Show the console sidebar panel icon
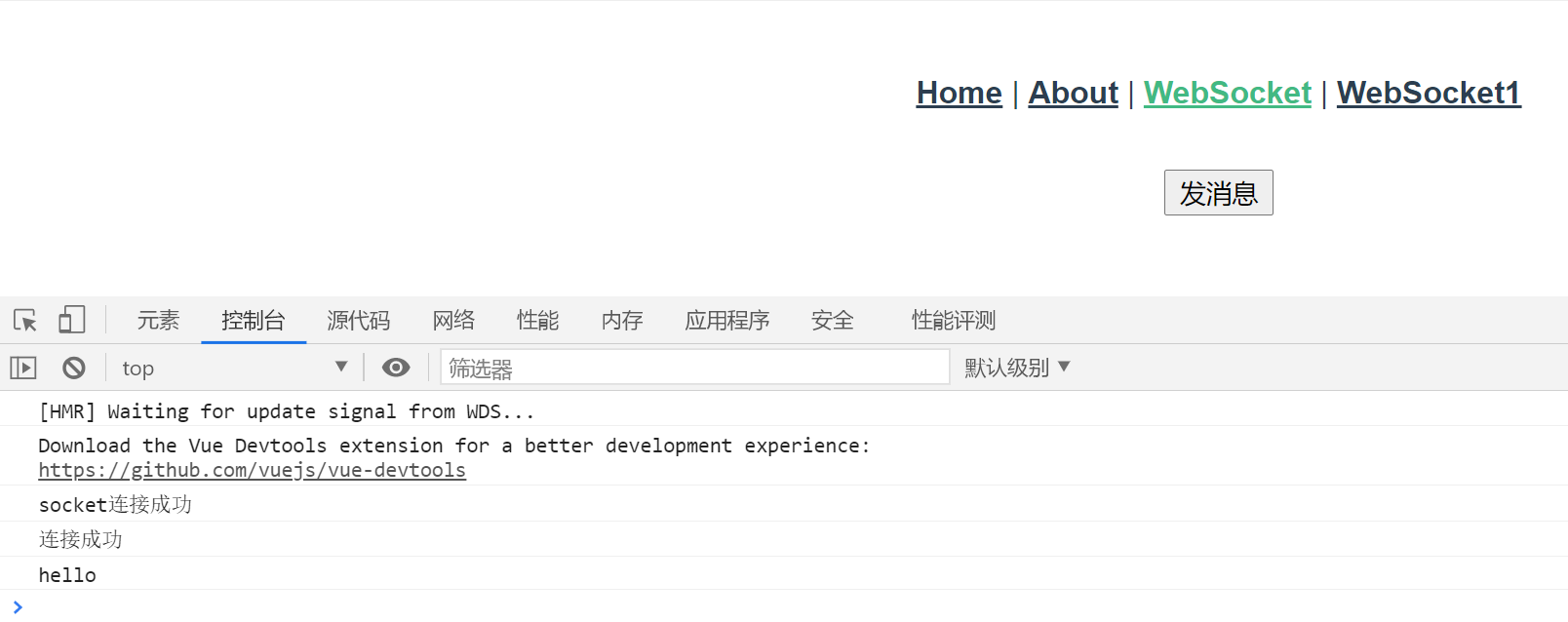The image size is (1568, 622). [x=23, y=368]
